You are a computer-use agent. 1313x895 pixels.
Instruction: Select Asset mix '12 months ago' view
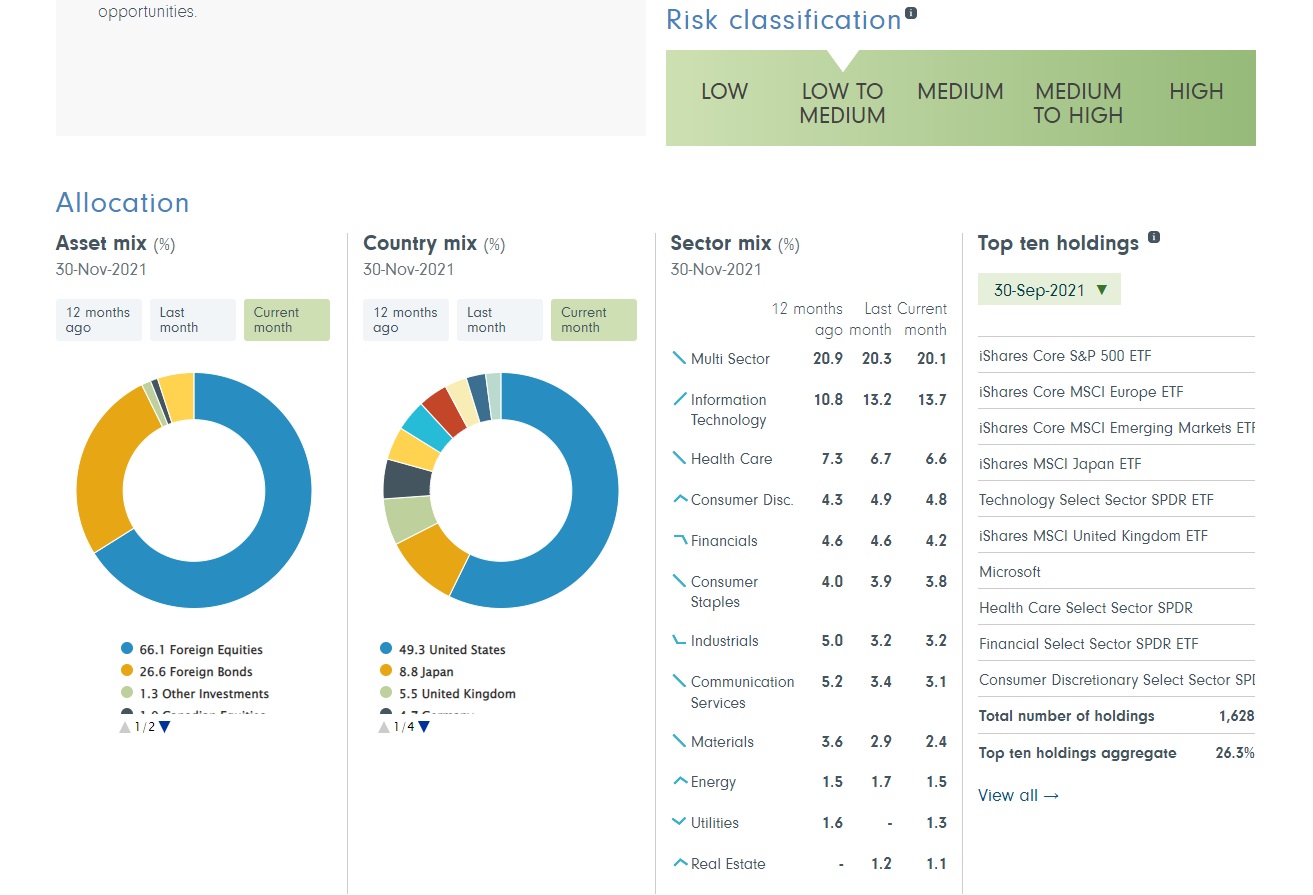(x=98, y=320)
